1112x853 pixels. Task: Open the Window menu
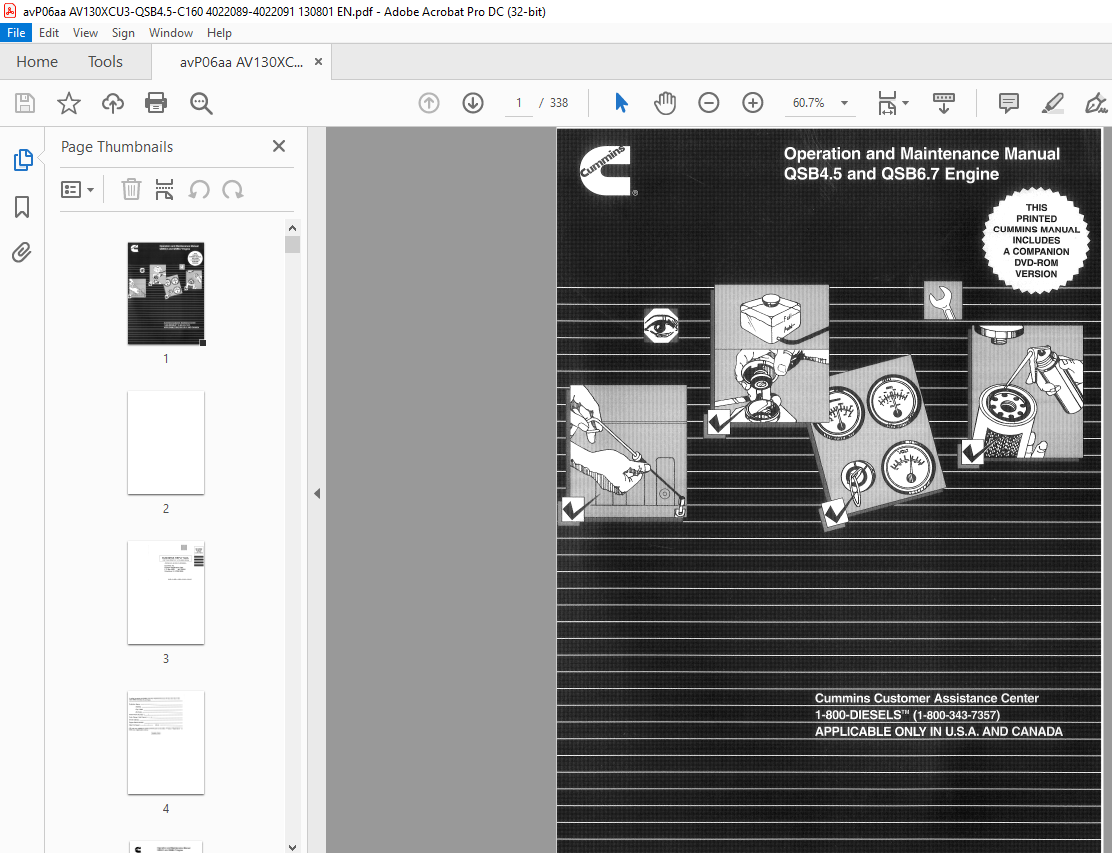pyautogui.click(x=171, y=33)
